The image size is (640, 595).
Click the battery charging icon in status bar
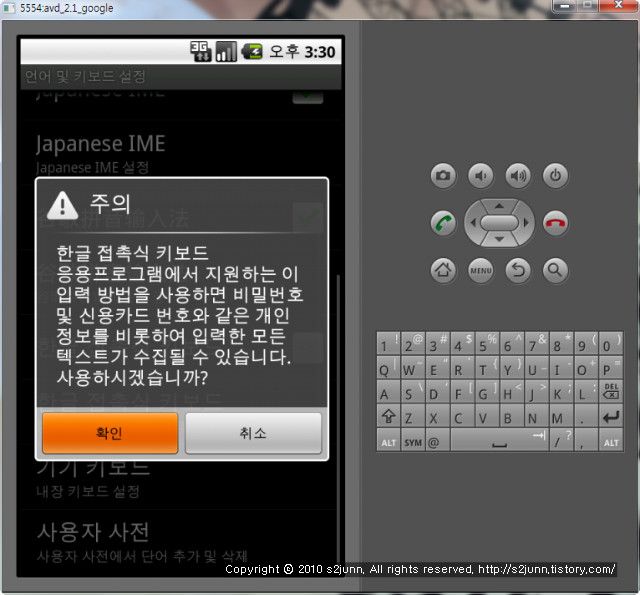pos(252,51)
